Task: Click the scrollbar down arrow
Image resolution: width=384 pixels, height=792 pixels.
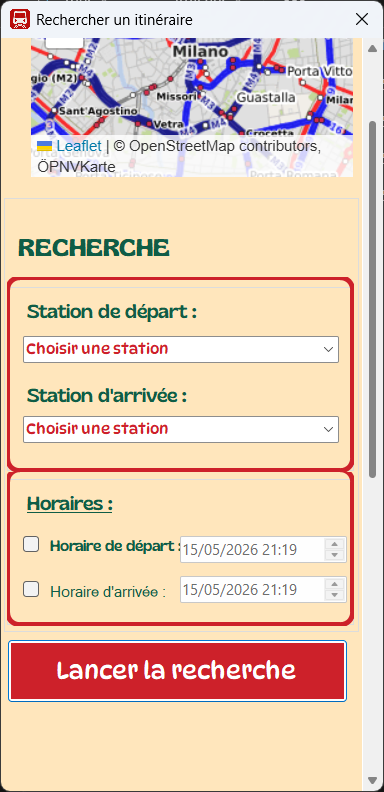Action: pyautogui.click(x=373, y=780)
